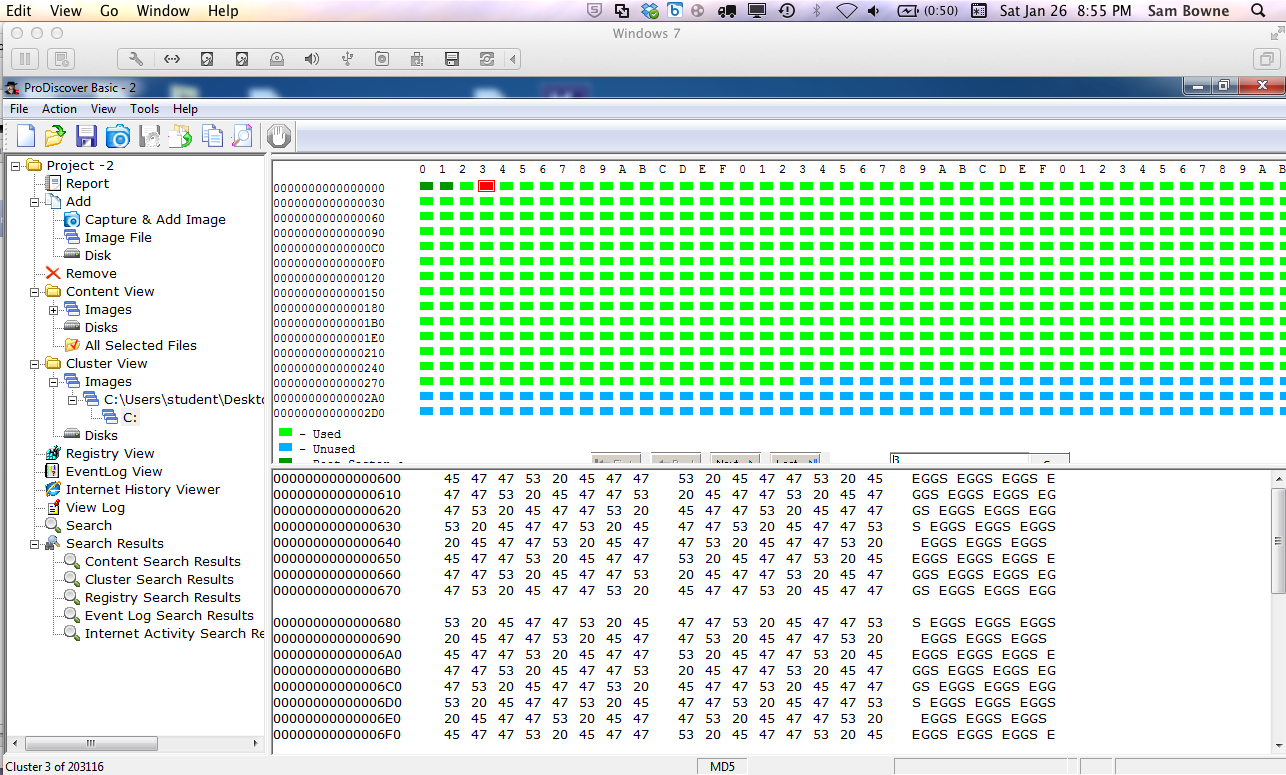Save the project using the floppy icon
The width and height of the screenshot is (1286, 775).
click(86, 136)
